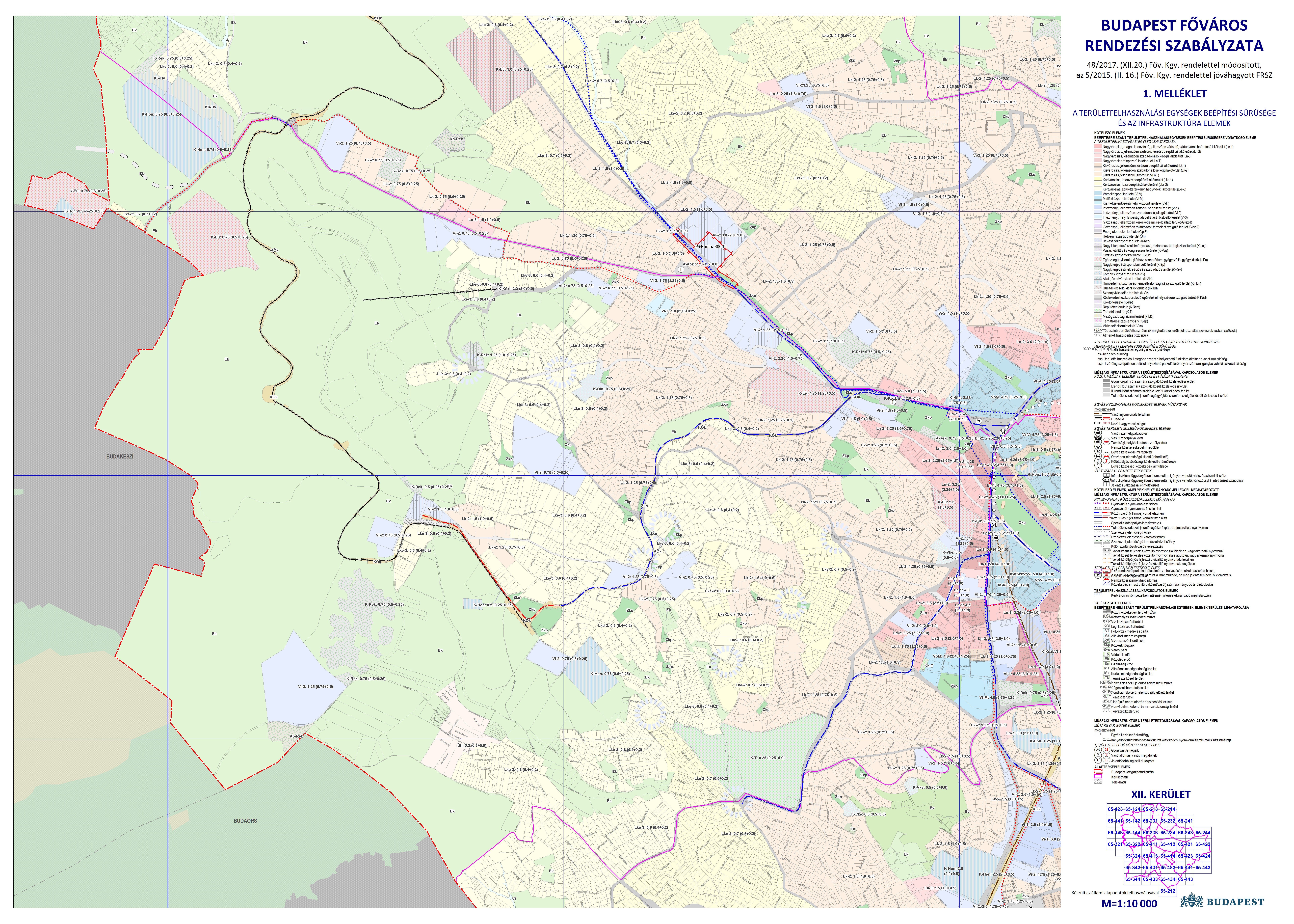Click the Kerülethatár magenta legend line symbol
Viewport: 1294px width, 924px height.
1098,776
